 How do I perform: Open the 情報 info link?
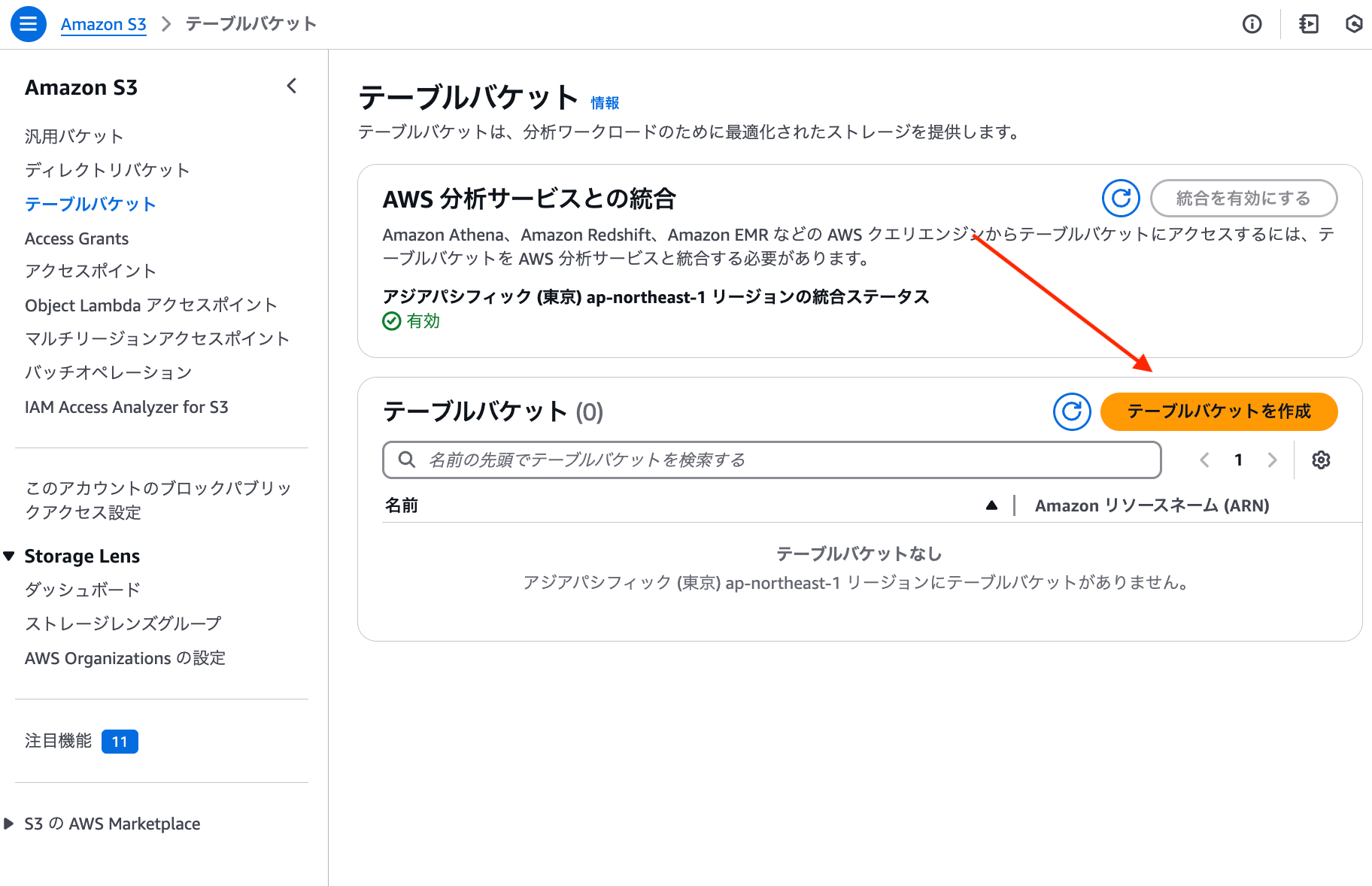[605, 103]
